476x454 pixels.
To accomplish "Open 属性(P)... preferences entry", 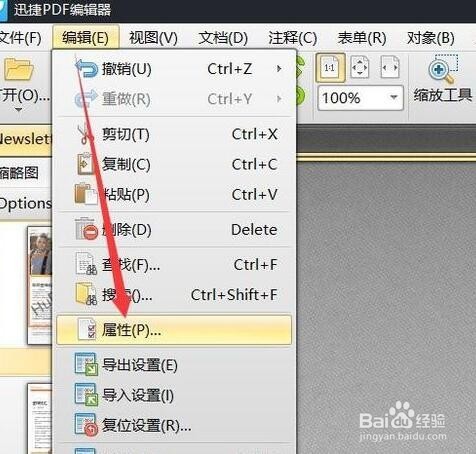I will click(x=174, y=330).
